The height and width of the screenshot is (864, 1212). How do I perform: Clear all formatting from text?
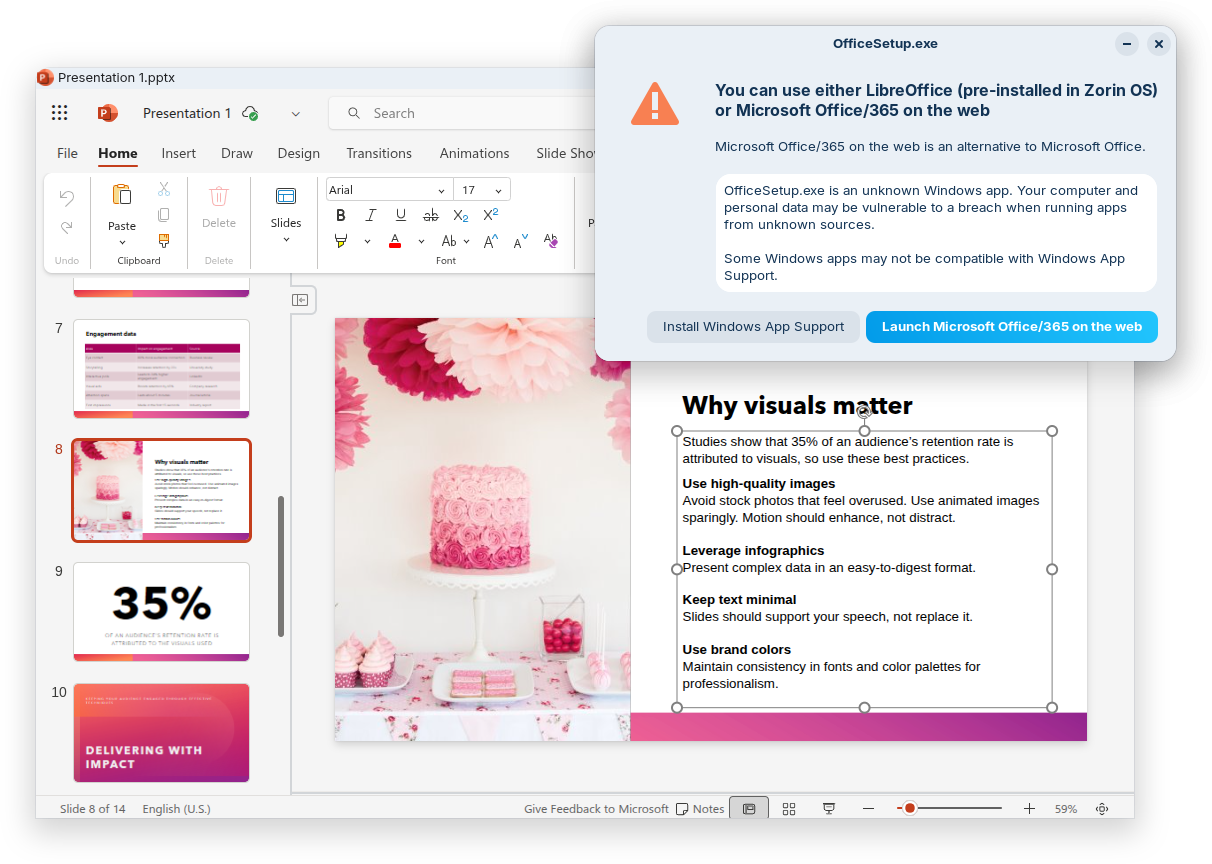click(551, 240)
